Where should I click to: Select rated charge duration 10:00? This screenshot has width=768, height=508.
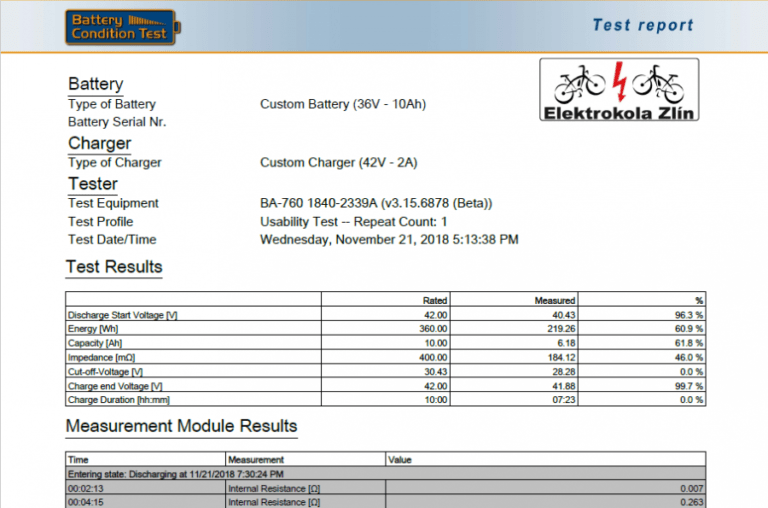coord(435,400)
